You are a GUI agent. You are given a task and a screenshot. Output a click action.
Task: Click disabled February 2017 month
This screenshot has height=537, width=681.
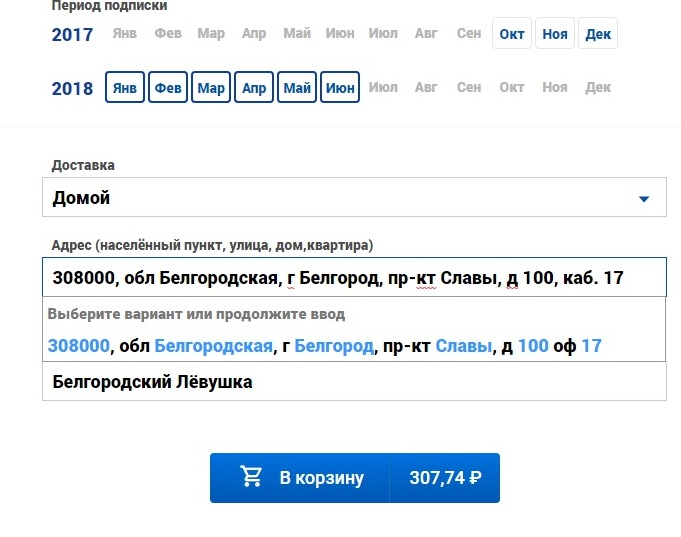tap(168, 33)
